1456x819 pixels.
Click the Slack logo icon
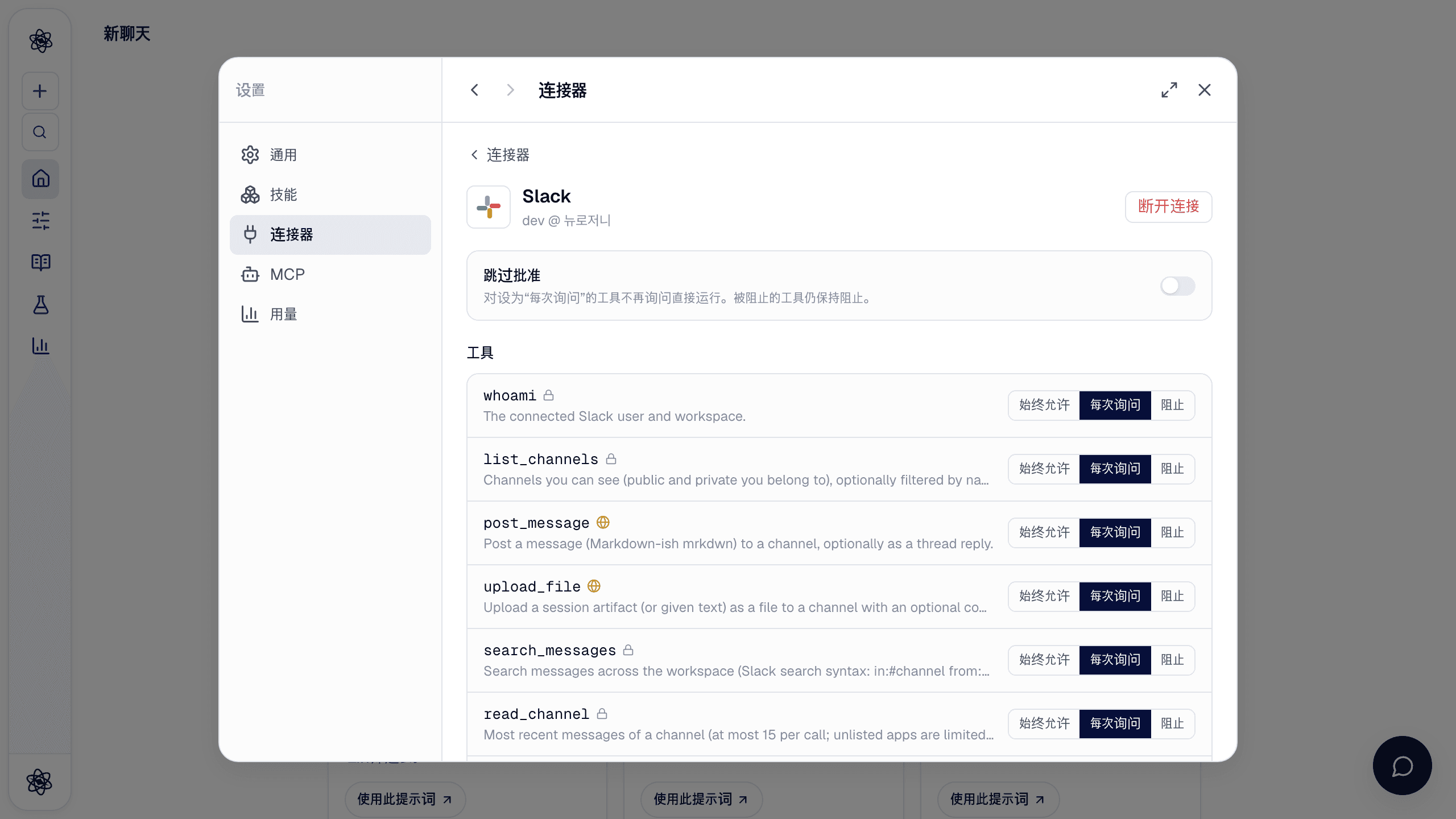489,207
